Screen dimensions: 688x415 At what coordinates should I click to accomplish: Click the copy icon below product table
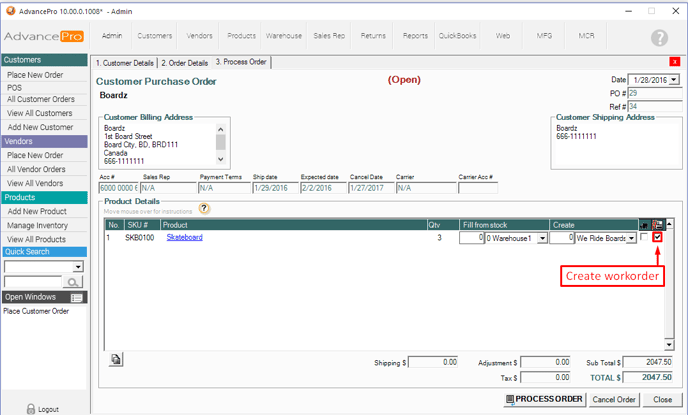[x=116, y=358]
